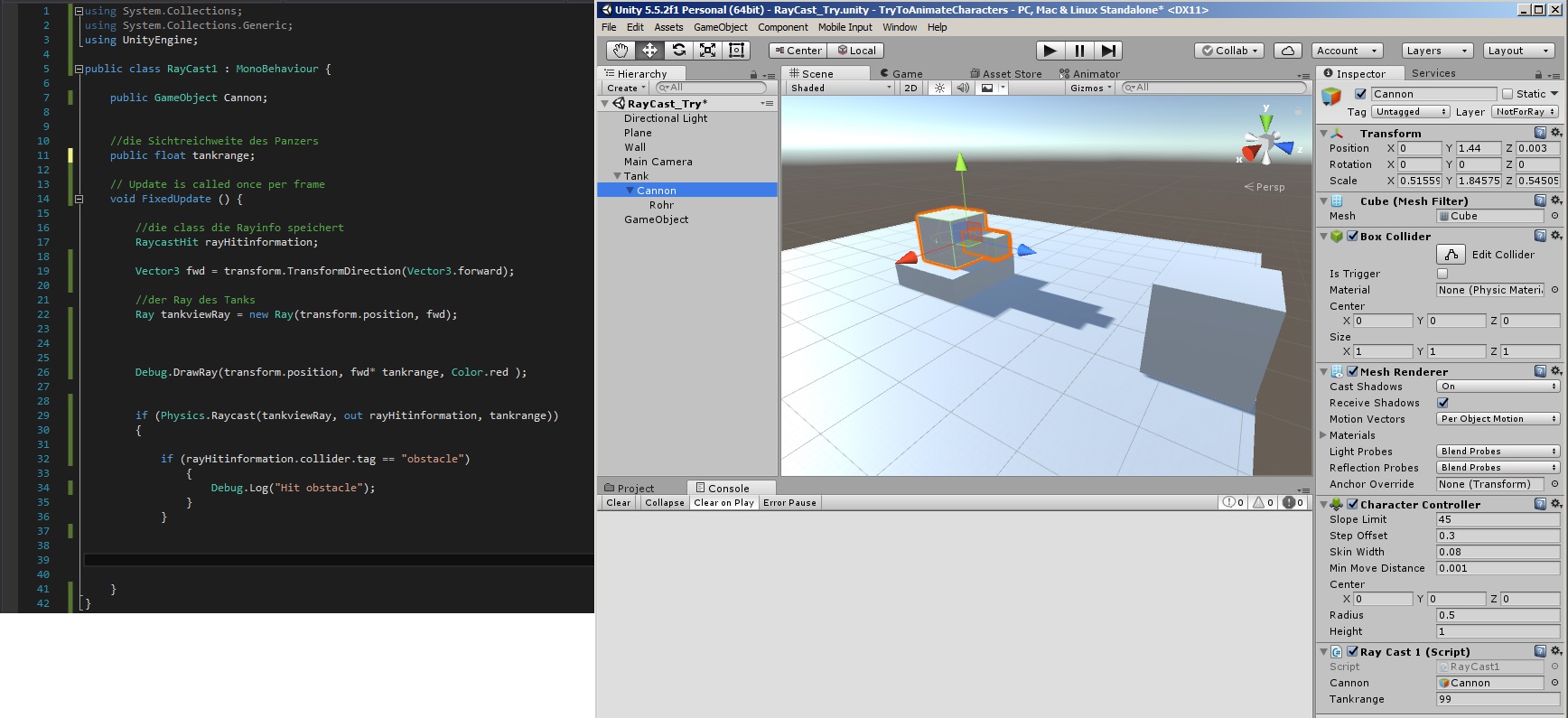
Task: Disable Character Controller component checkbox
Action: (1352, 504)
